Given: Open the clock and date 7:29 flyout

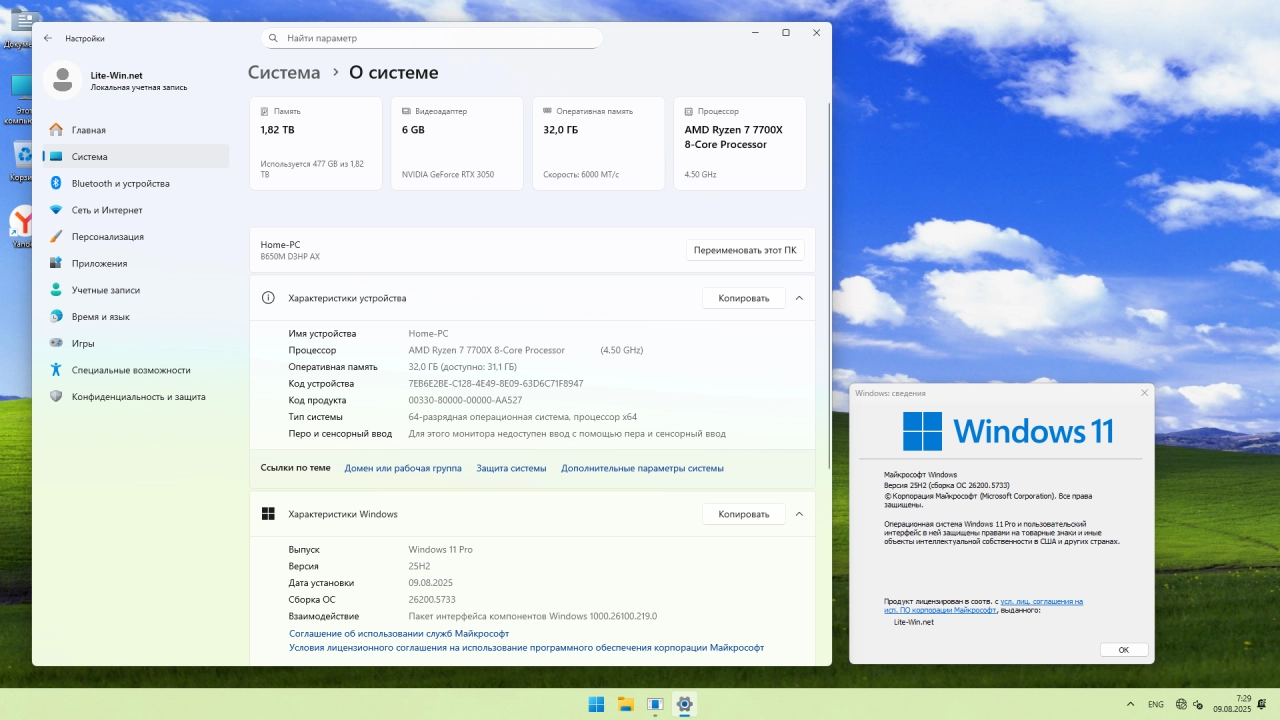Looking at the screenshot, I should 1232,704.
